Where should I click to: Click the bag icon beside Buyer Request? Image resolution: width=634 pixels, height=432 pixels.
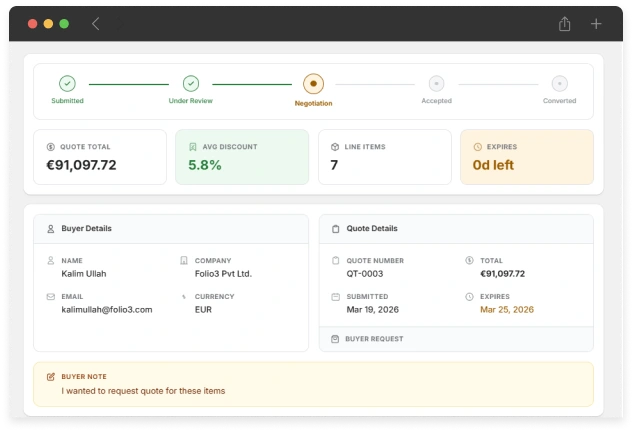[x=335, y=339]
